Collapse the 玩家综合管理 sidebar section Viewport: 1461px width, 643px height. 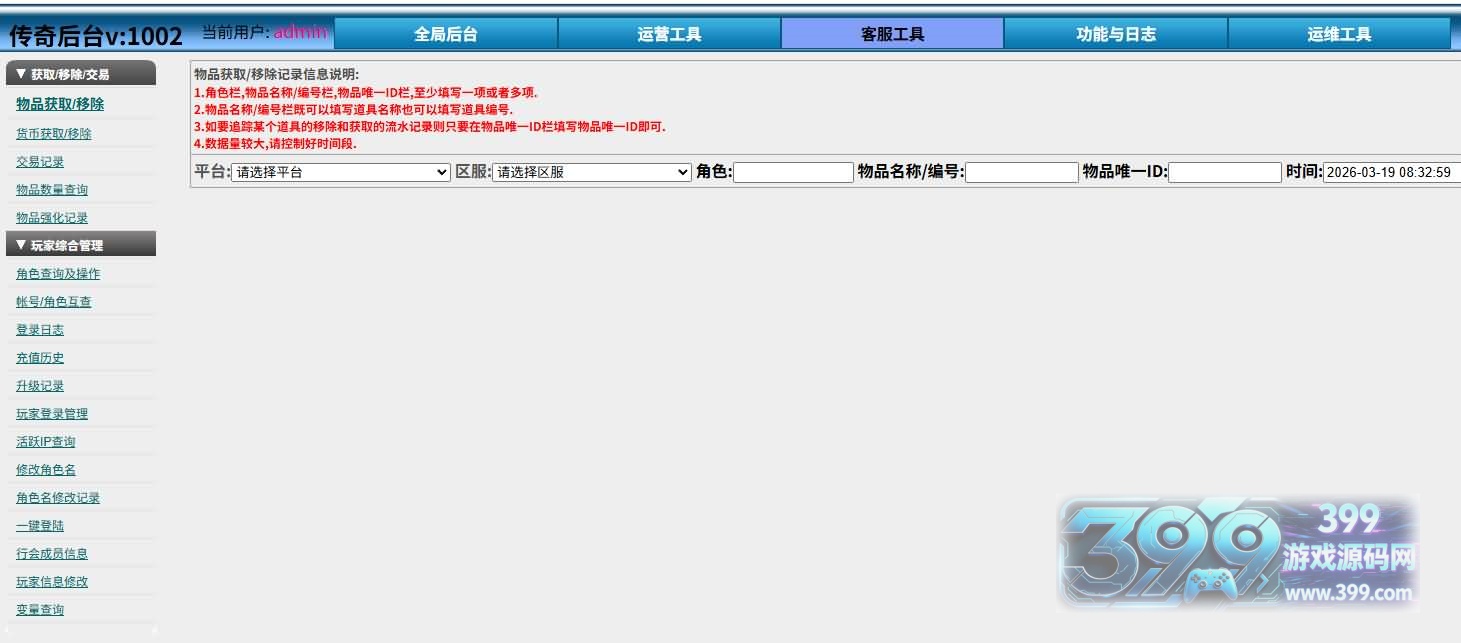click(x=81, y=244)
